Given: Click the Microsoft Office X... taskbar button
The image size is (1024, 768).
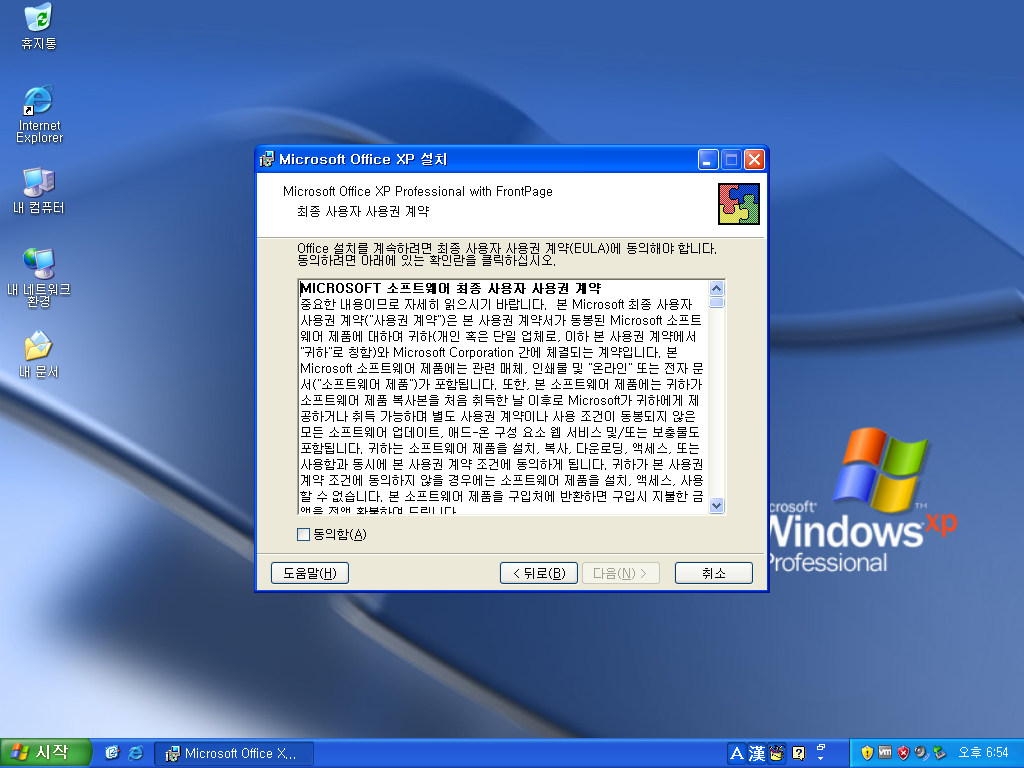Looking at the screenshot, I should [x=234, y=754].
